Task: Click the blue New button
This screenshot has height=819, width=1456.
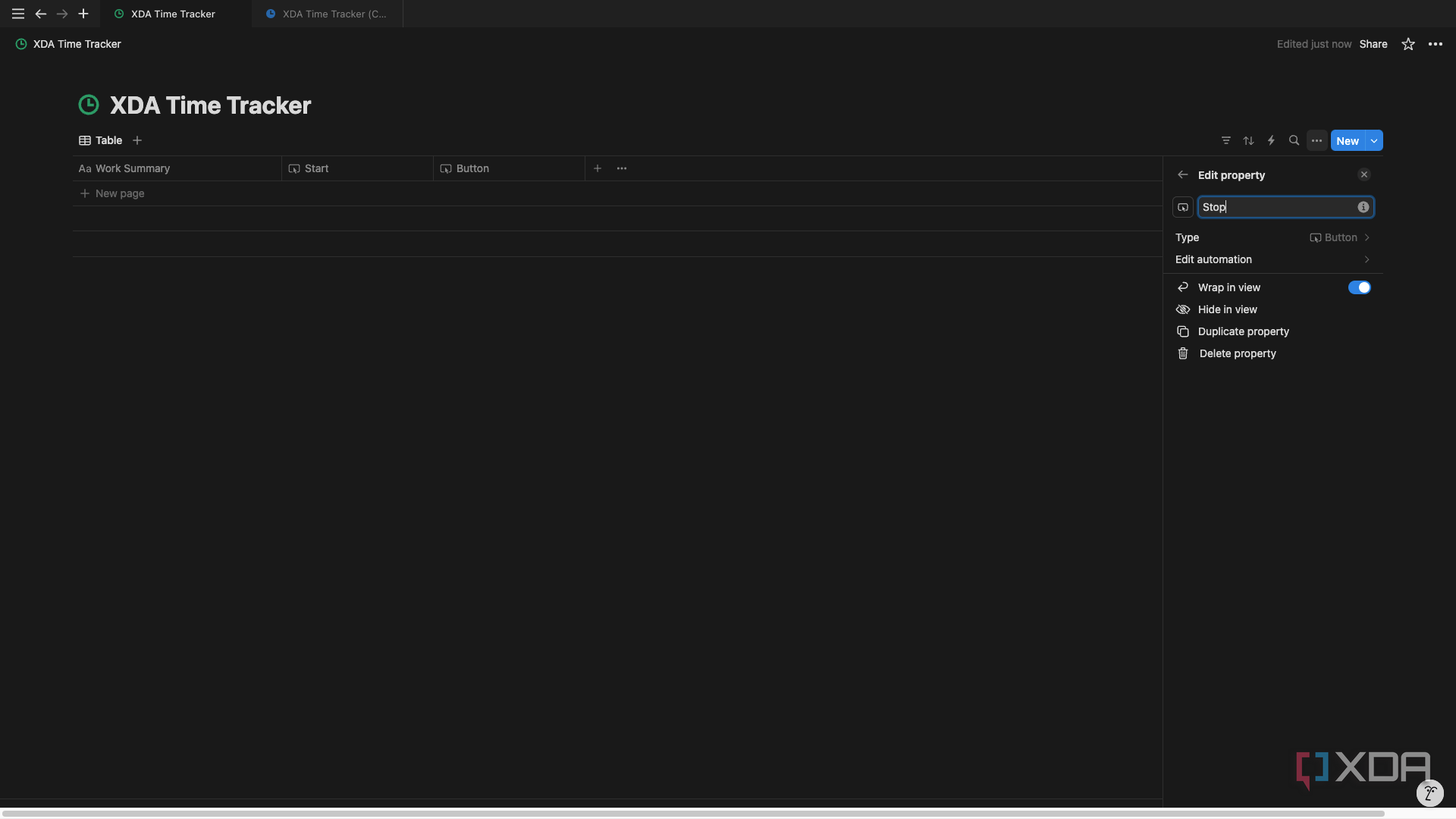Action: point(1348,141)
